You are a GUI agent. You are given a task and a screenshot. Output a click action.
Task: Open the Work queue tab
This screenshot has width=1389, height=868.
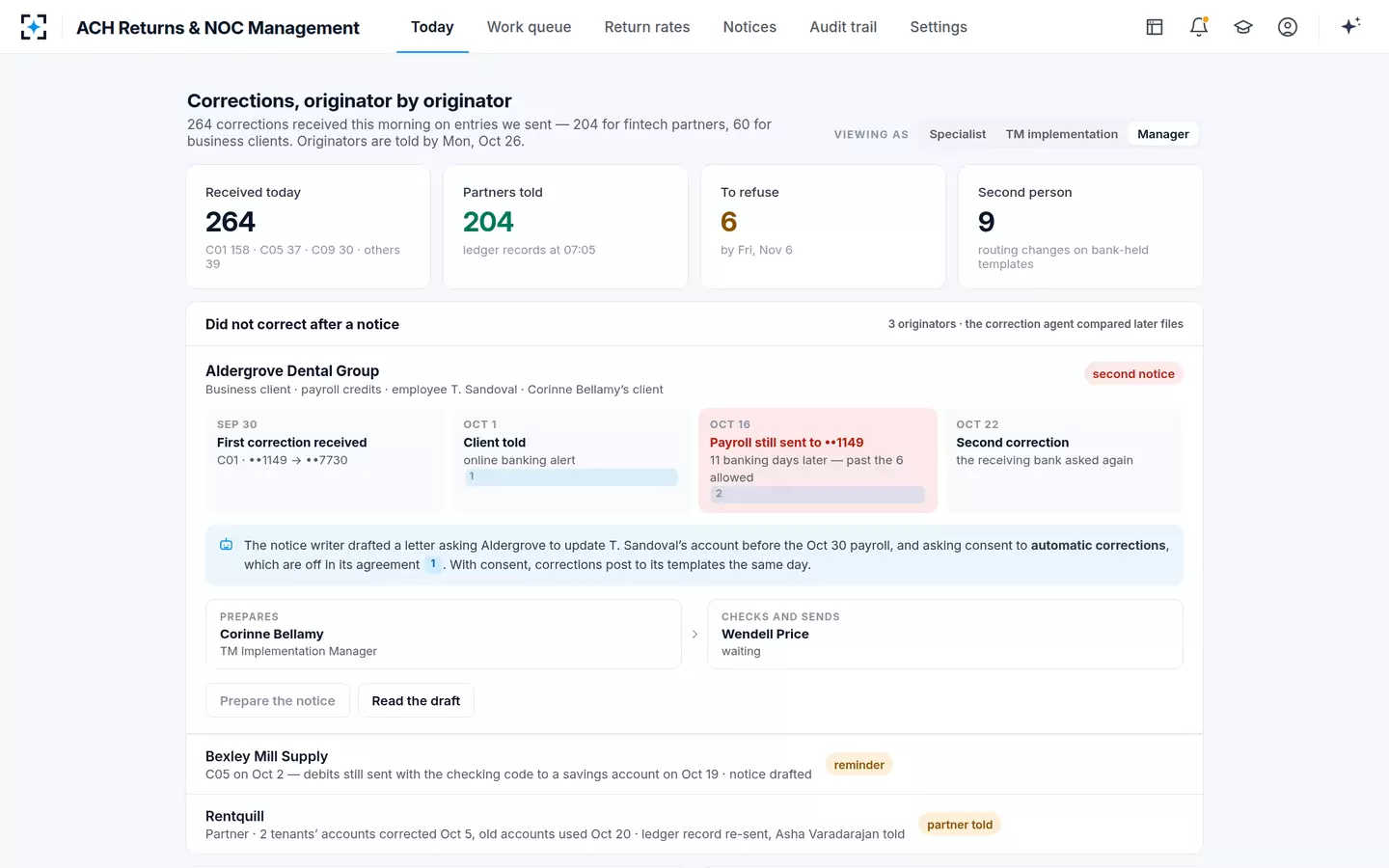click(529, 27)
